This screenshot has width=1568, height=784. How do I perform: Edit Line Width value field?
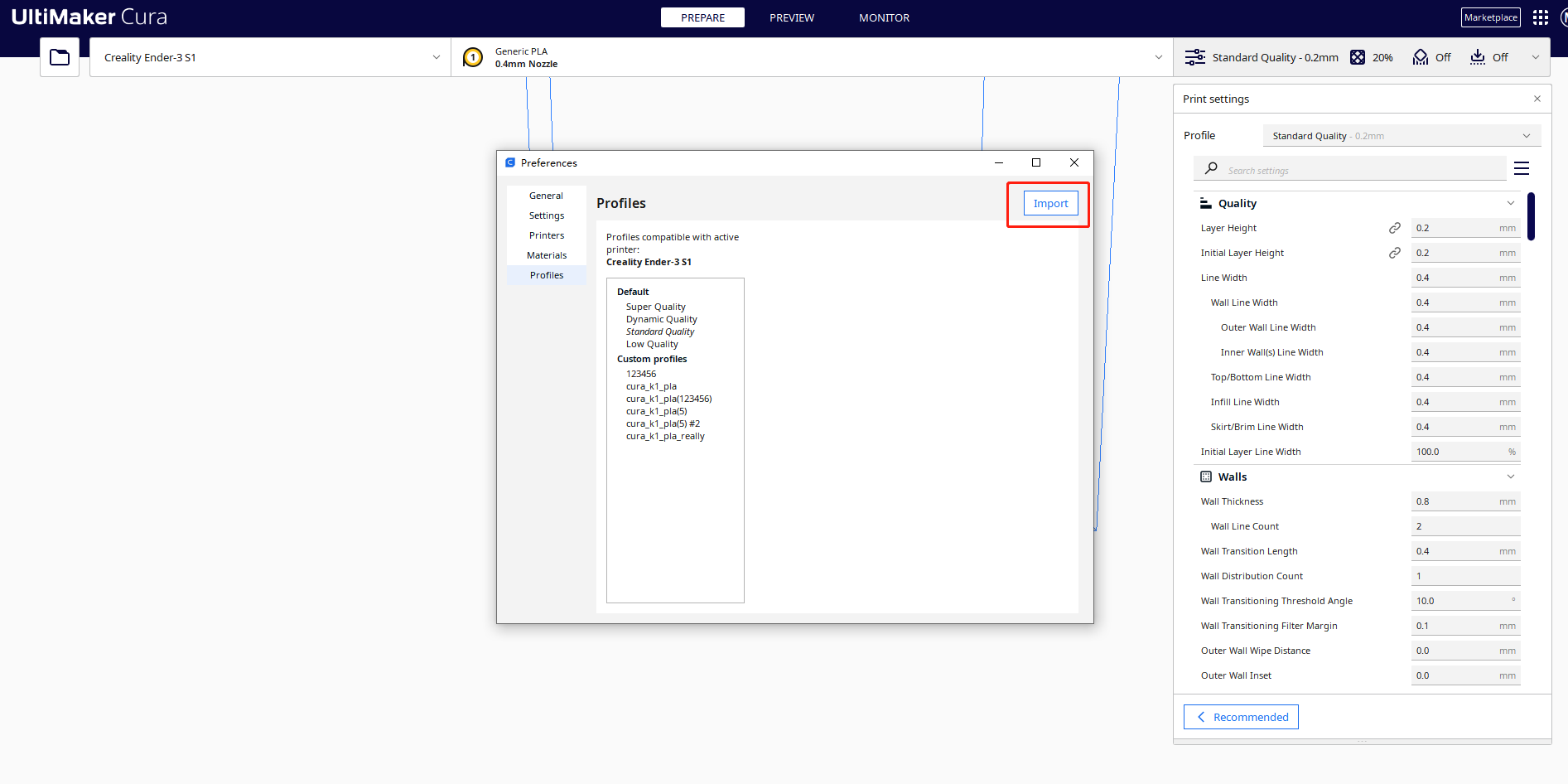[x=1466, y=278]
